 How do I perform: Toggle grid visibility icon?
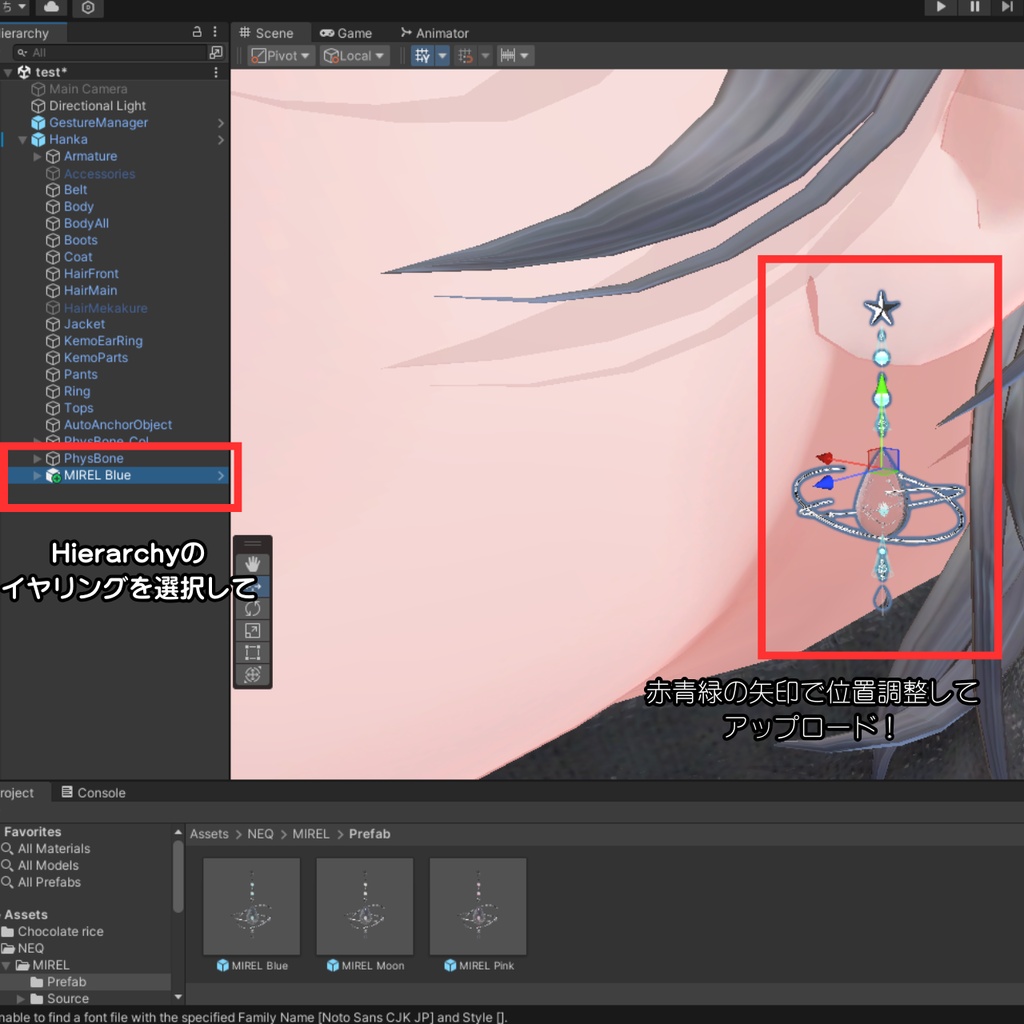click(x=423, y=56)
